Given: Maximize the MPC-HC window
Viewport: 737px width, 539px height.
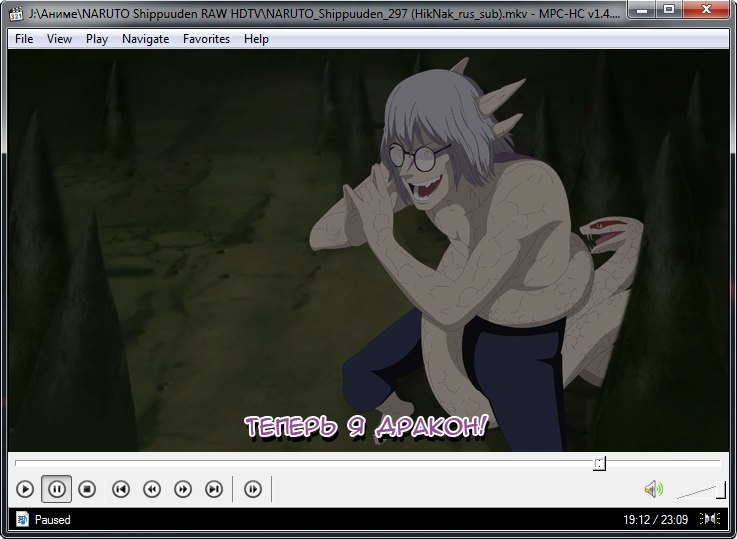Looking at the screenshot, I should 669,9.
